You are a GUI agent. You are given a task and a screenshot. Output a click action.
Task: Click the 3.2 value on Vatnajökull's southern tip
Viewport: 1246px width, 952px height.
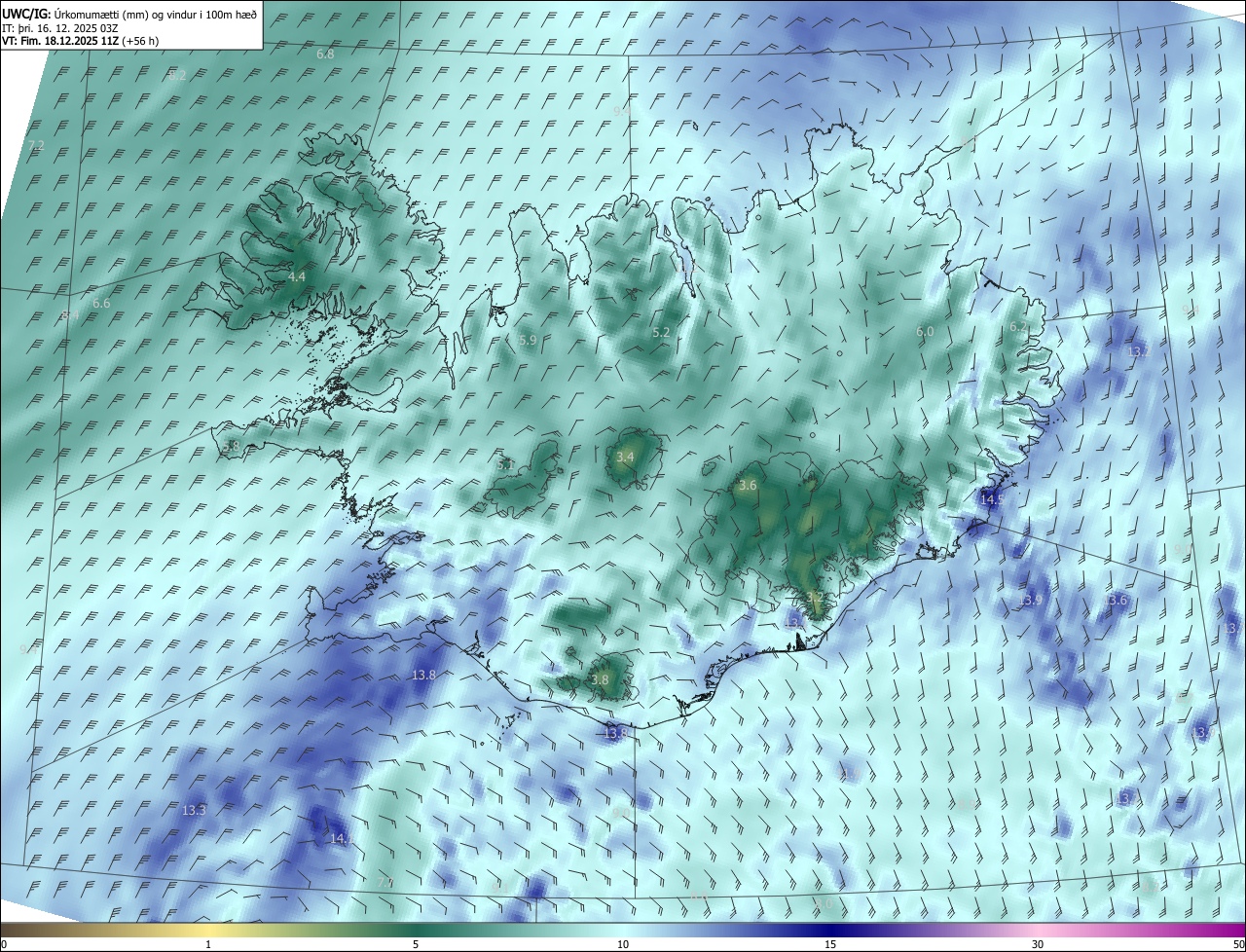click(816, 597)
